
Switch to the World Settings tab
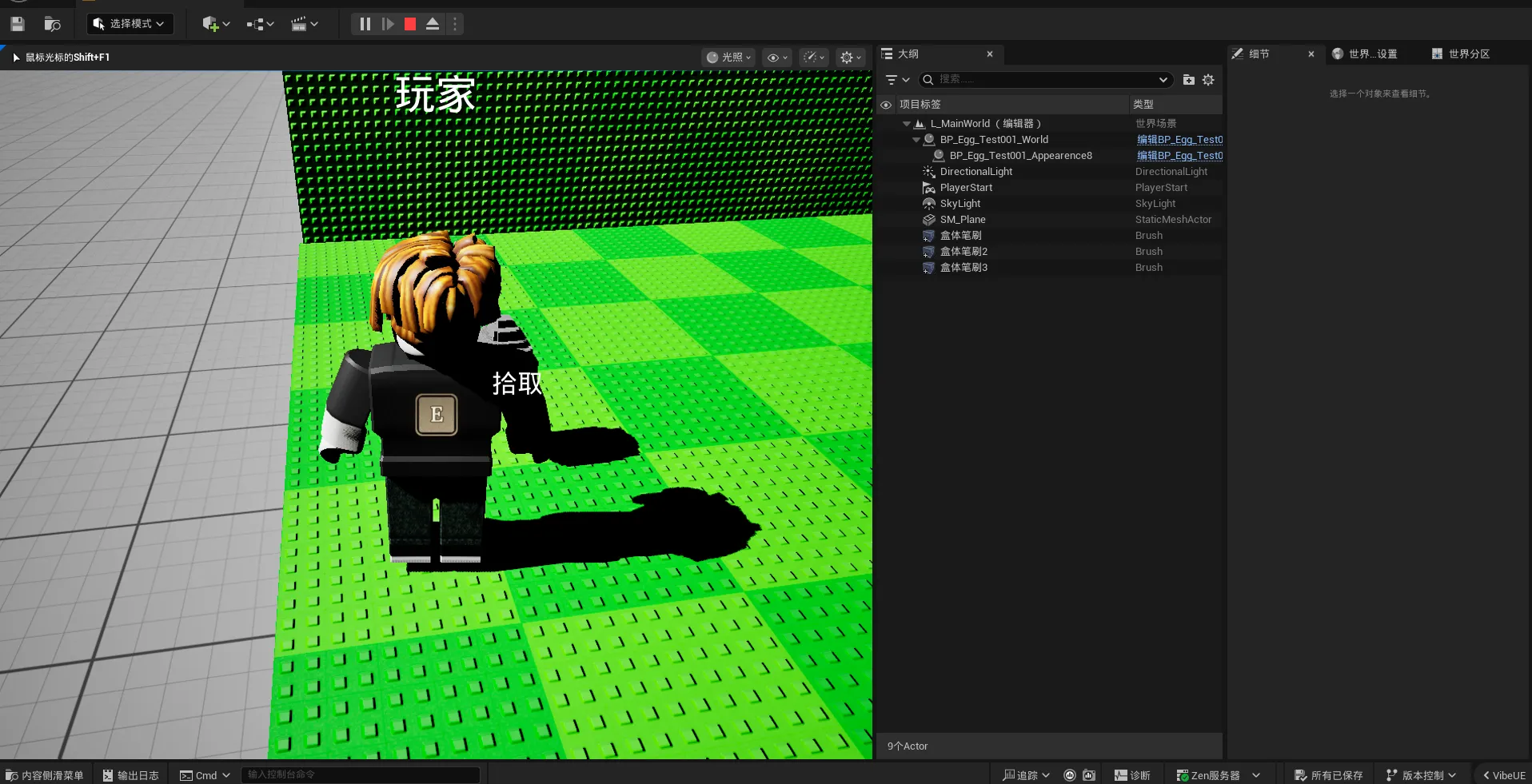(1366, 54)
